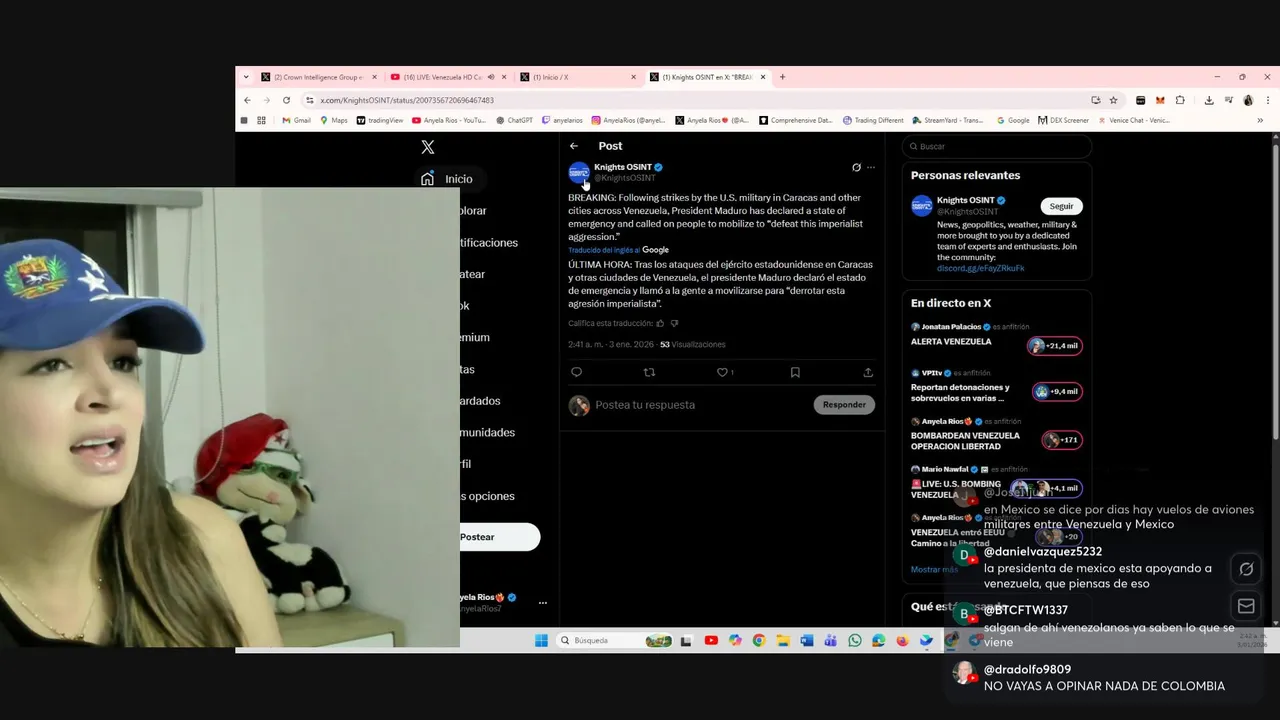Open the Maps bookmark

click(334, 120)
